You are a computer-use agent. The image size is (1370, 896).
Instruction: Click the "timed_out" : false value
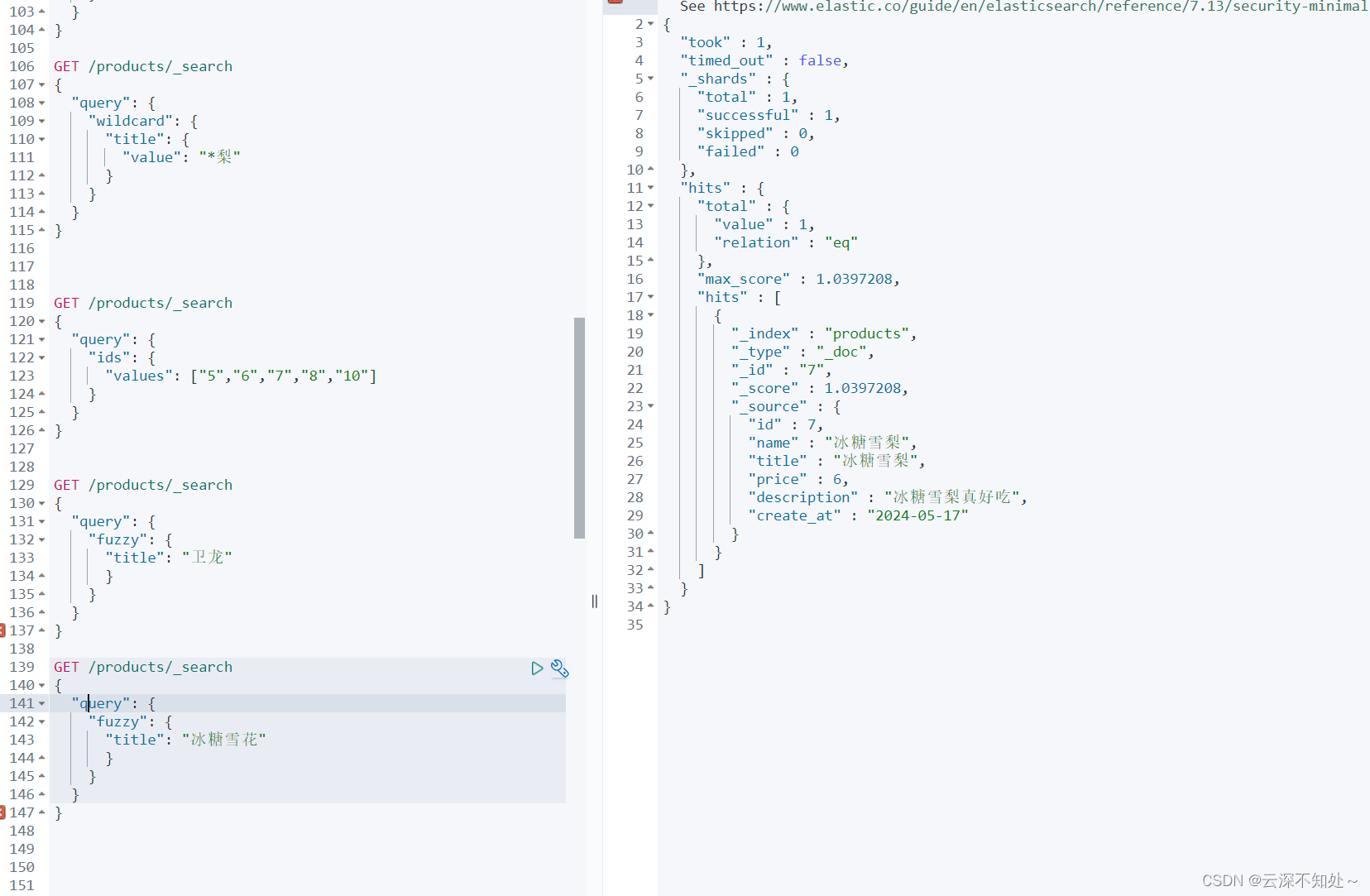tap(820, 60)
